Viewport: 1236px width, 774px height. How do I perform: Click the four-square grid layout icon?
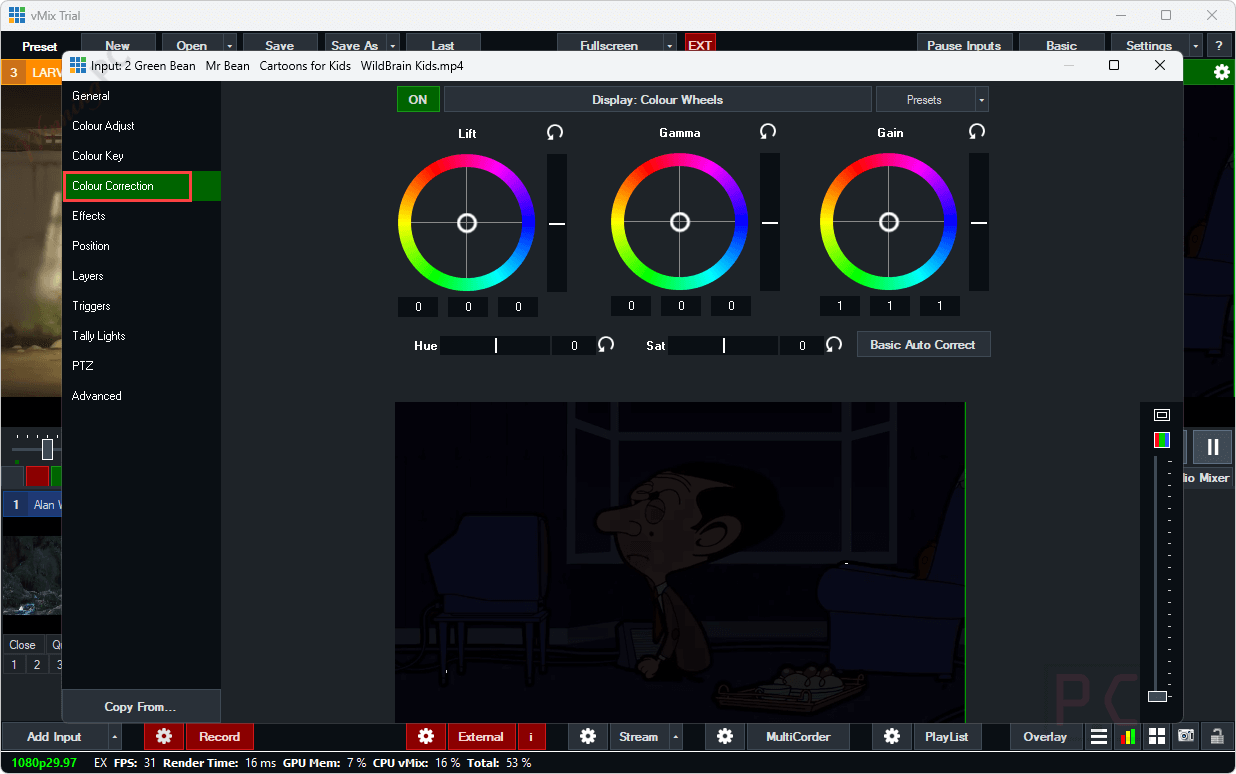(x=1157, y=737)
